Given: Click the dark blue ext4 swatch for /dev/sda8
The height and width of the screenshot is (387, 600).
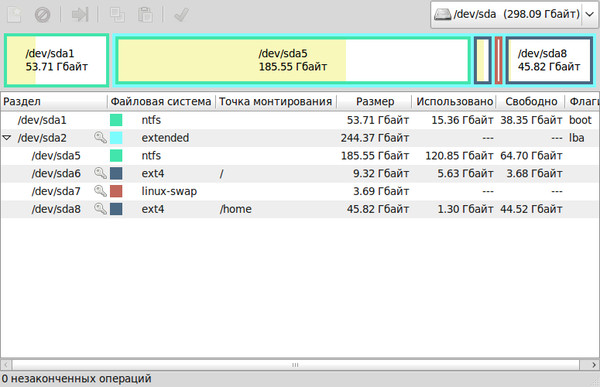Looking at the screenshot, I should tap(116, 209).
